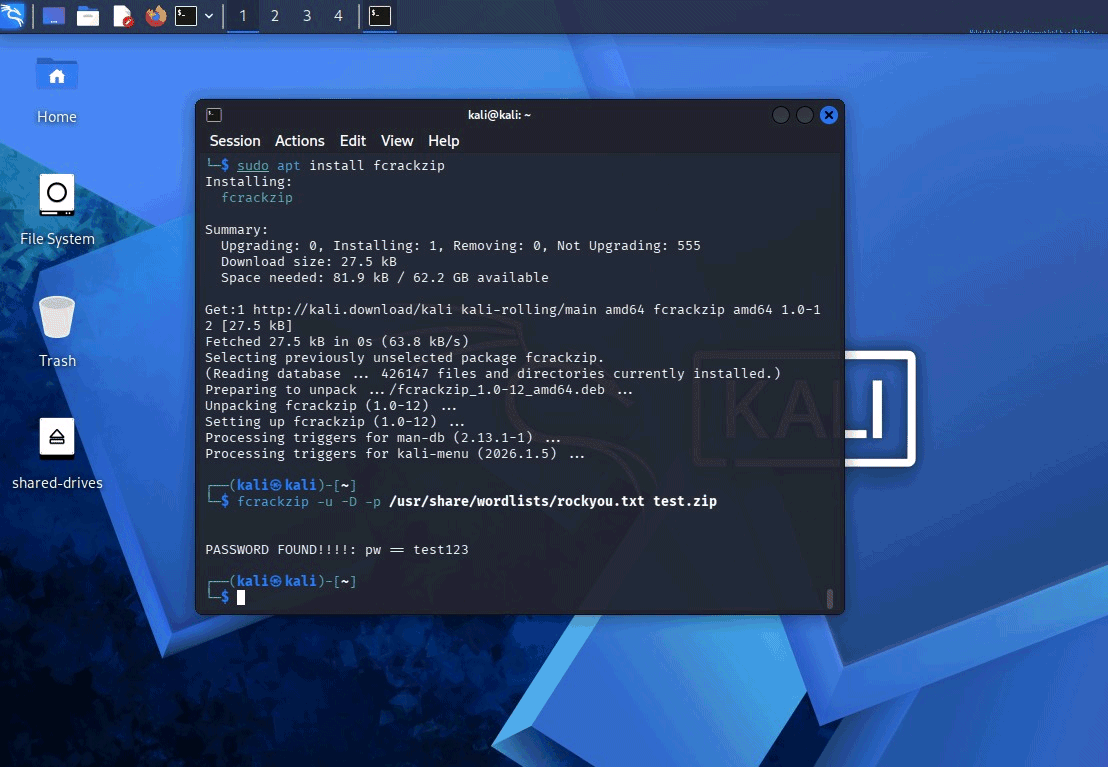Launch the text editor from the taskbar

click(x=122, y=16)
